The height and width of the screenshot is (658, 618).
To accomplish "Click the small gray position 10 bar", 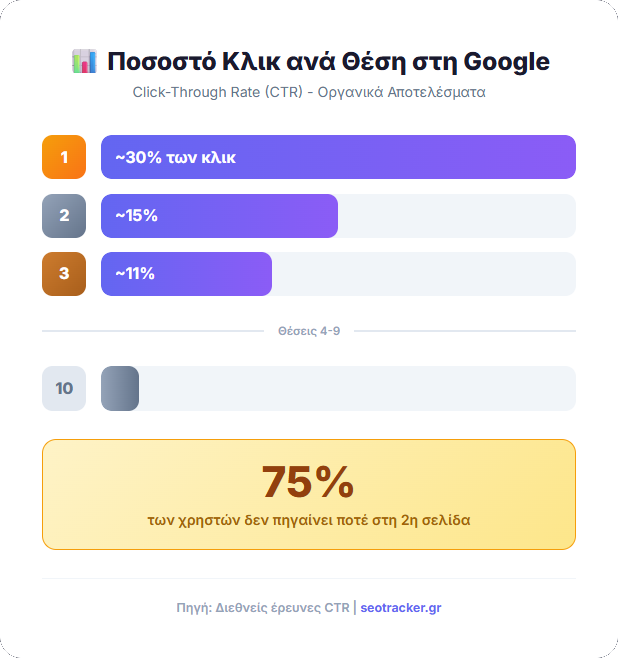I will point(120,388).
